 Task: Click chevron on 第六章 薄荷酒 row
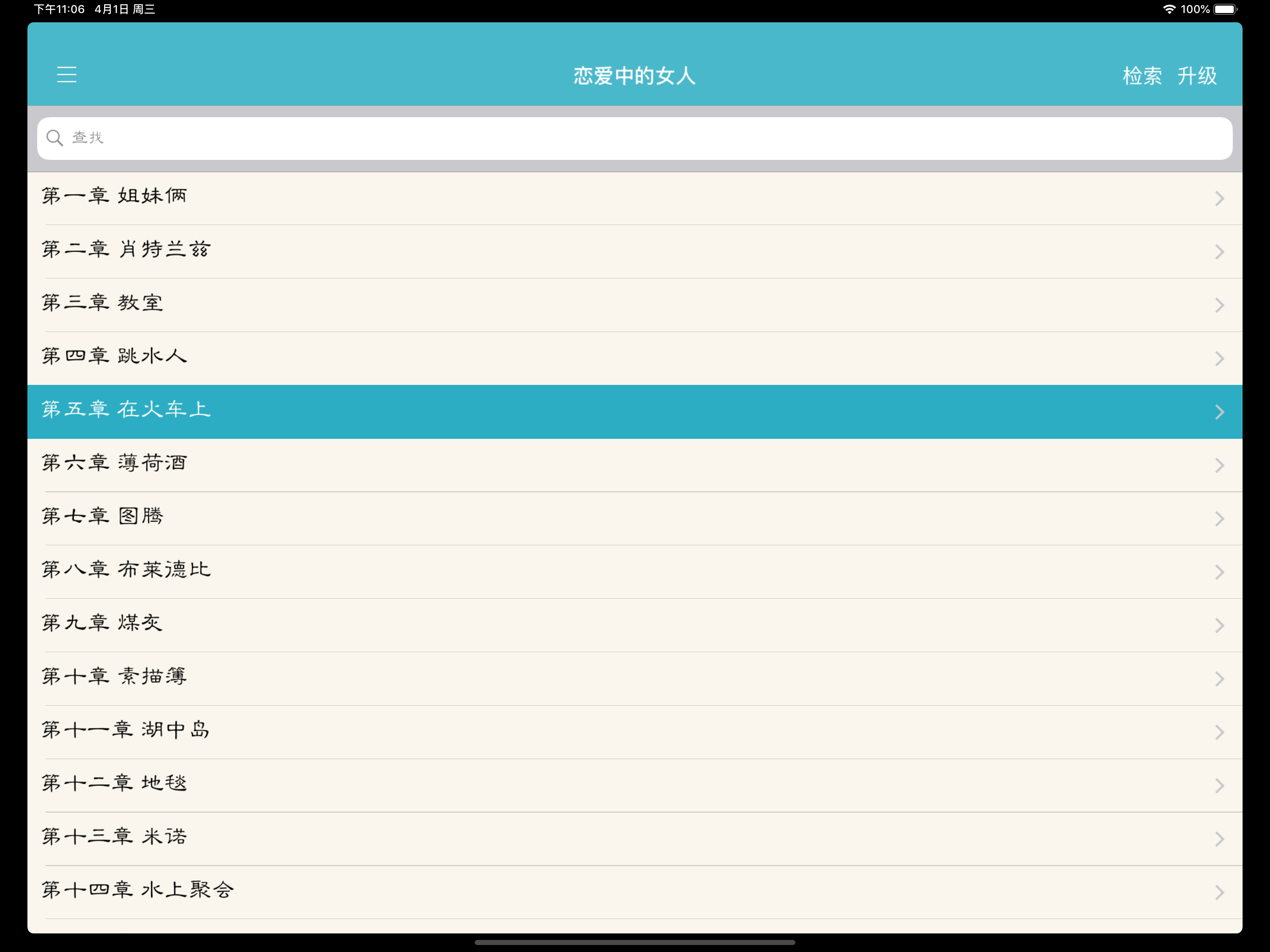[x=1219, y=466]
